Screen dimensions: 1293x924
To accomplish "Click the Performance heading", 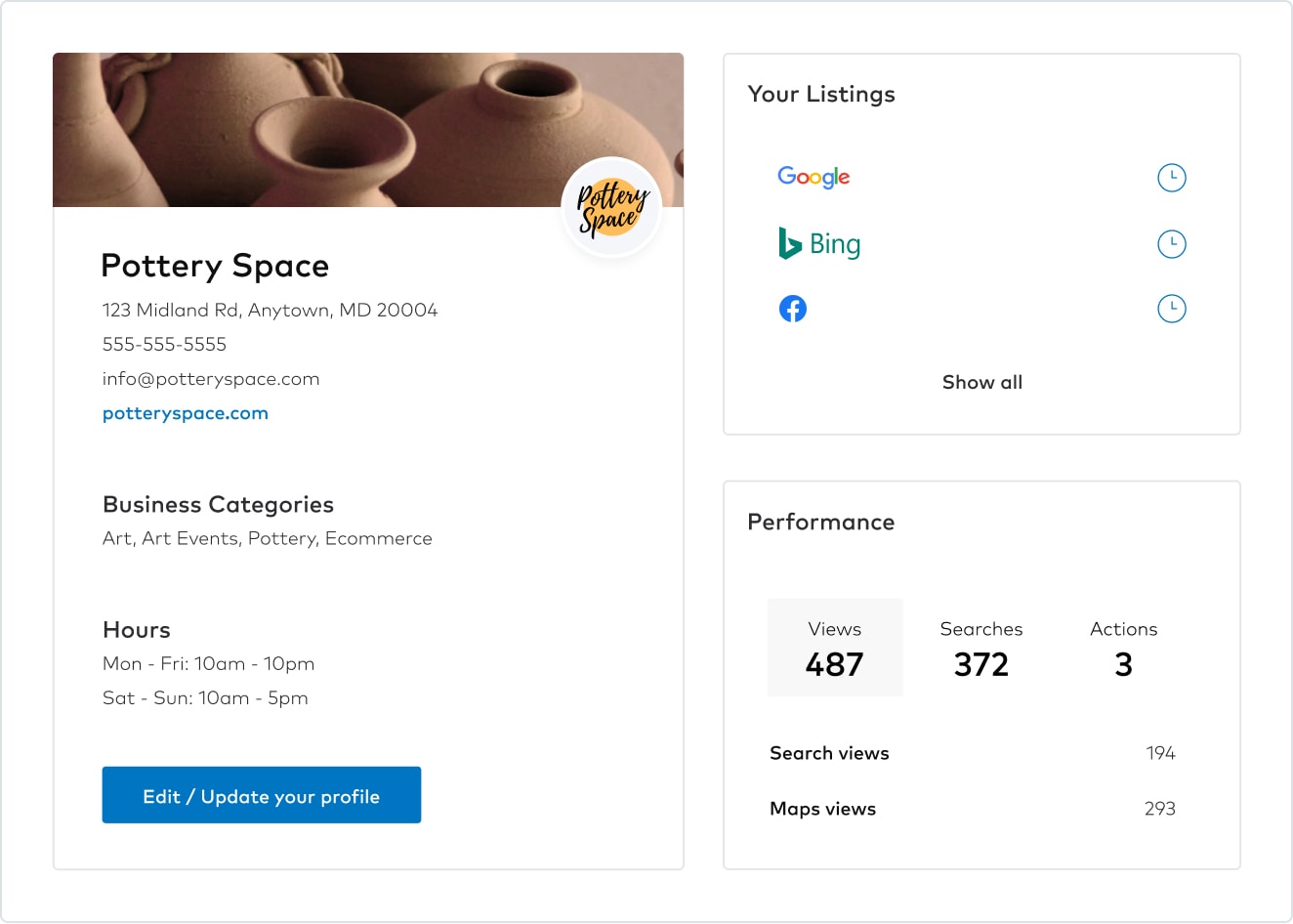I will pos(820,522).
